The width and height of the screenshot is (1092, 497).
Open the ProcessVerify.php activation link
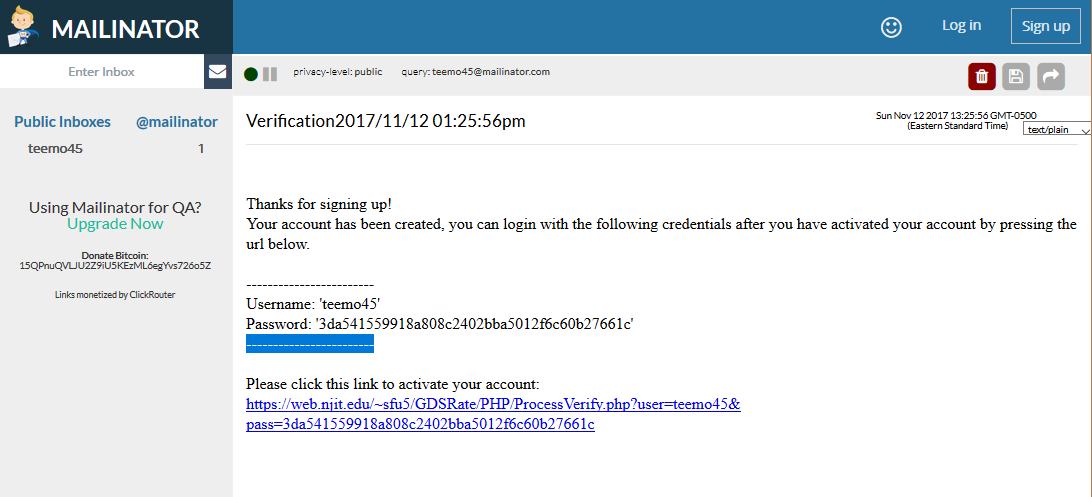[x=493, y=414]
